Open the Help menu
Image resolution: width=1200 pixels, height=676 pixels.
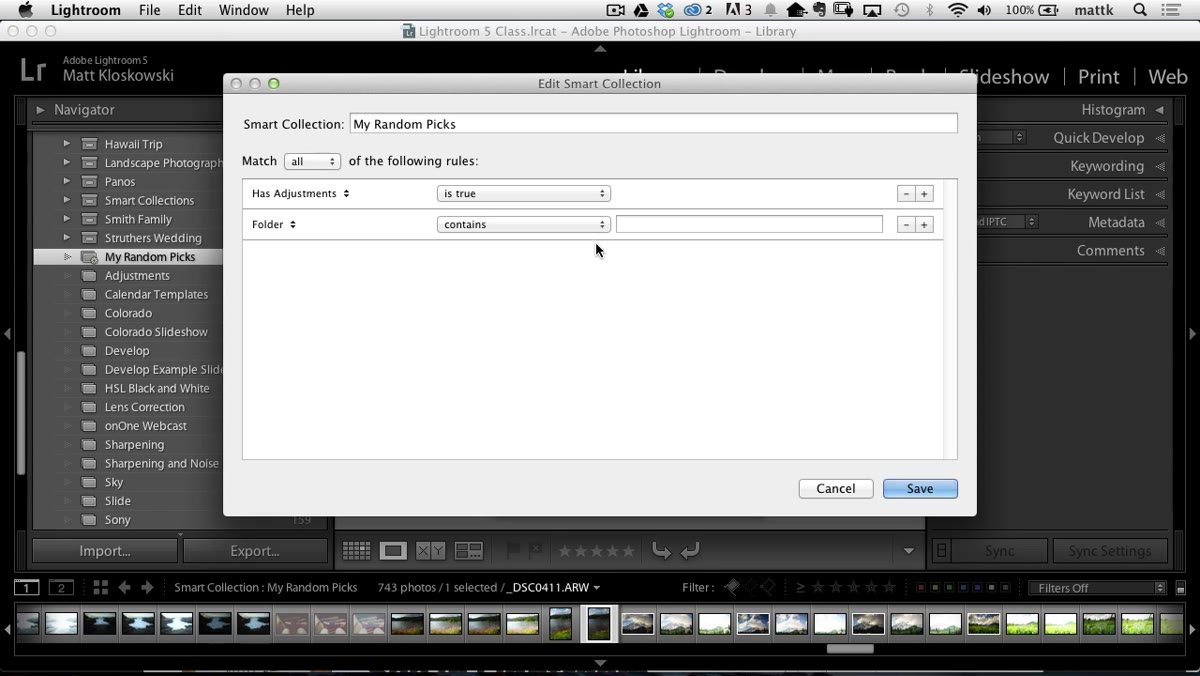click(x=300, y=10)
